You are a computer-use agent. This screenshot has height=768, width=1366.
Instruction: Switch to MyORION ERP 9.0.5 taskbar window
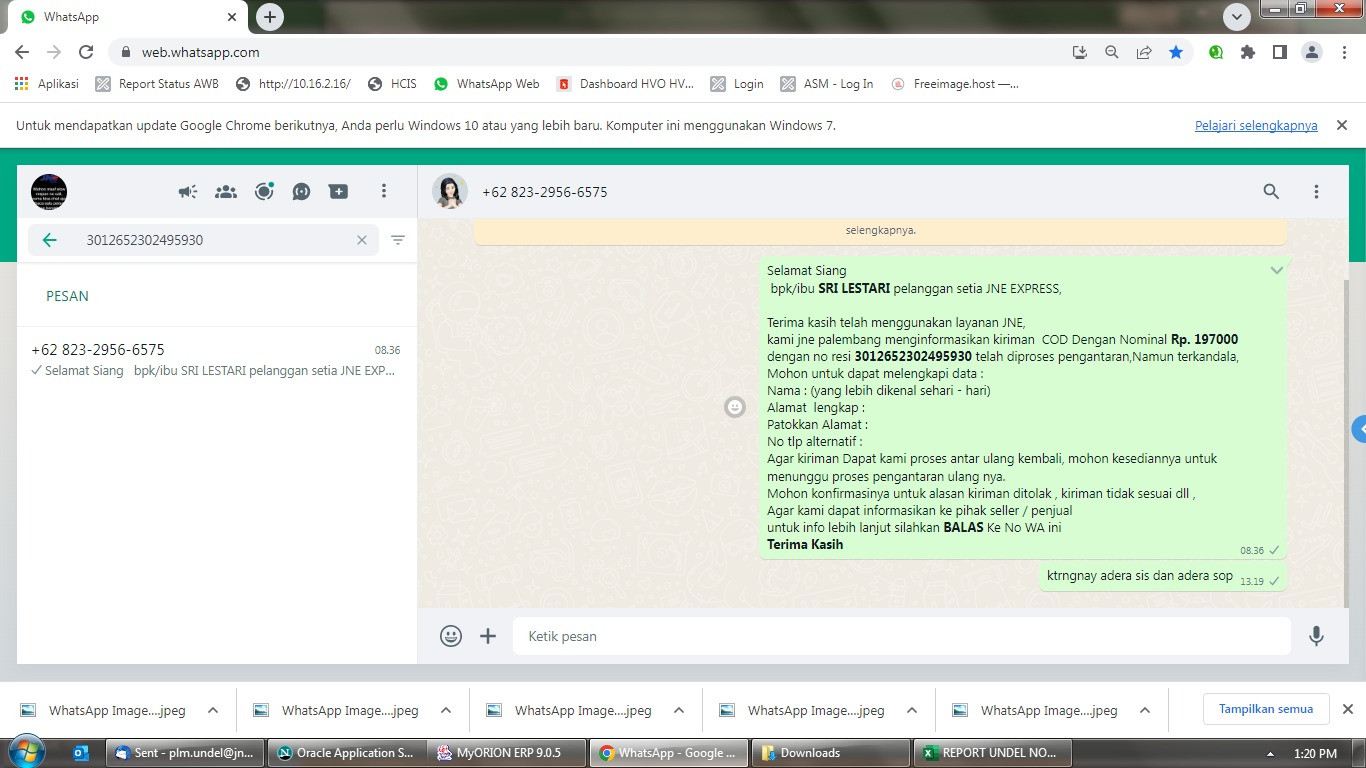507,753
